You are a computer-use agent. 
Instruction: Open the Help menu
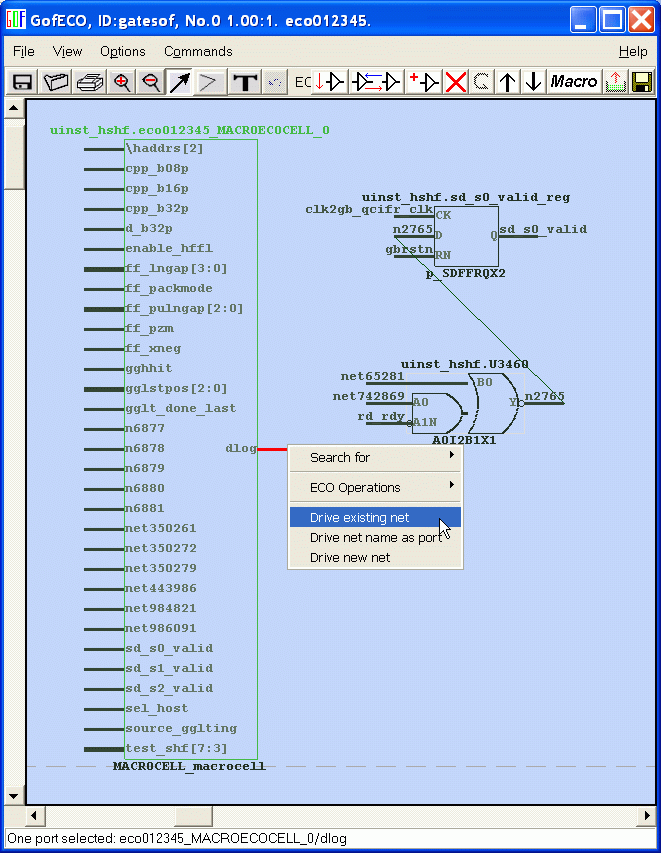coord(632,51)
